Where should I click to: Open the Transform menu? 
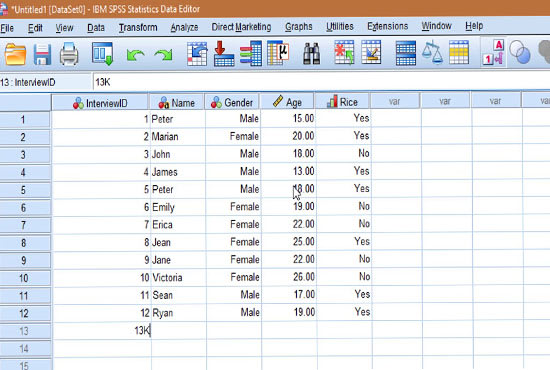(138, 27)
